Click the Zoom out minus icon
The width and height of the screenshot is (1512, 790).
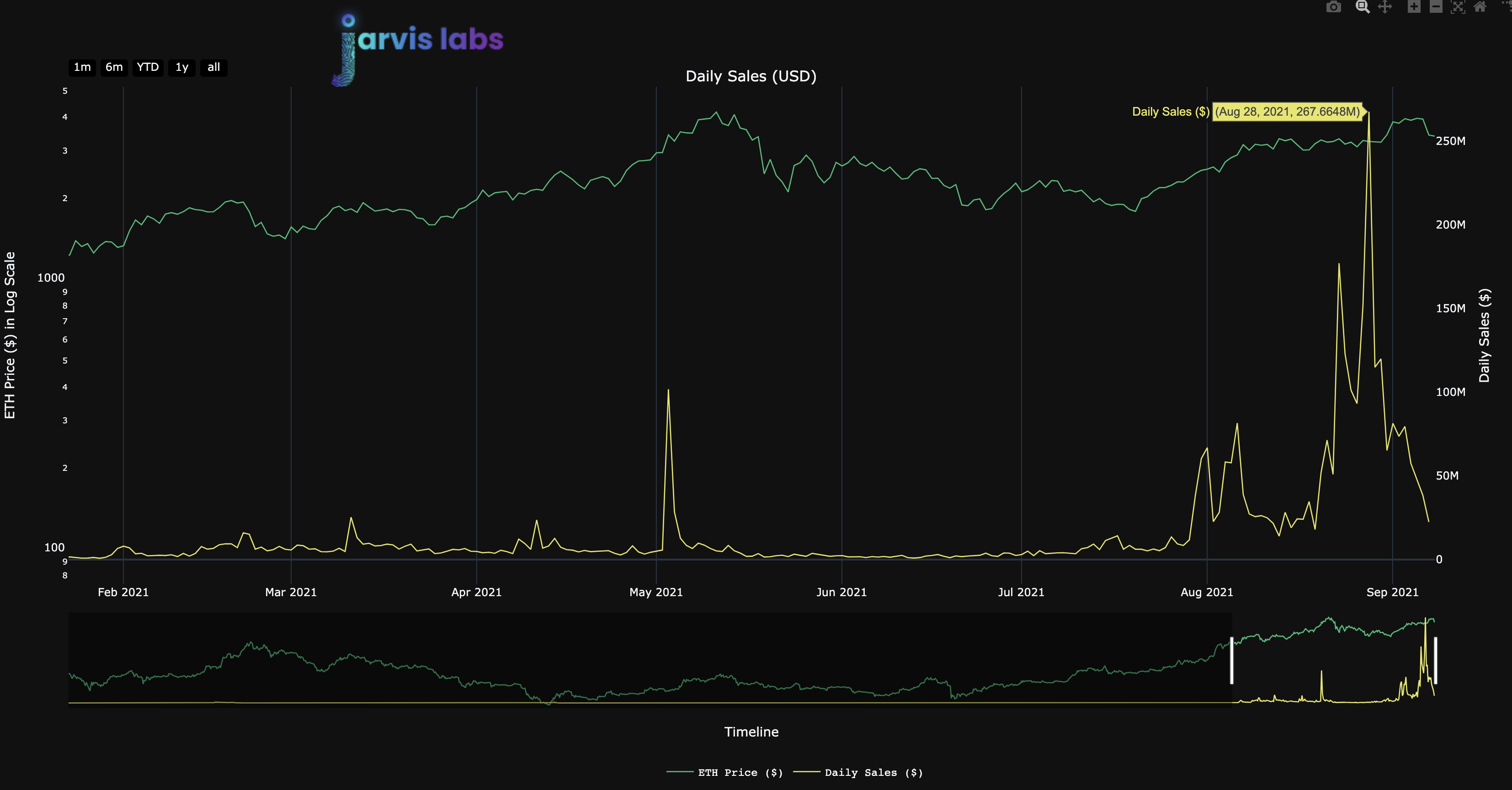pos(1436,7)
